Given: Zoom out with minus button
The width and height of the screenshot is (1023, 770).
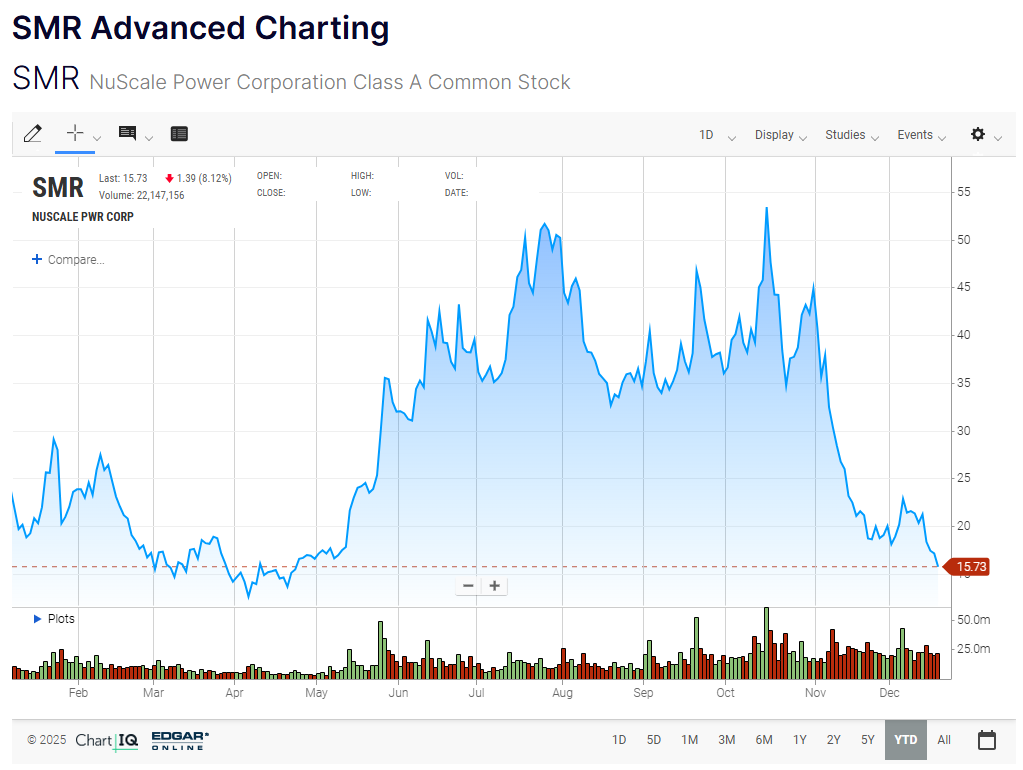Looking at the screenshot, I should [468, 586].
